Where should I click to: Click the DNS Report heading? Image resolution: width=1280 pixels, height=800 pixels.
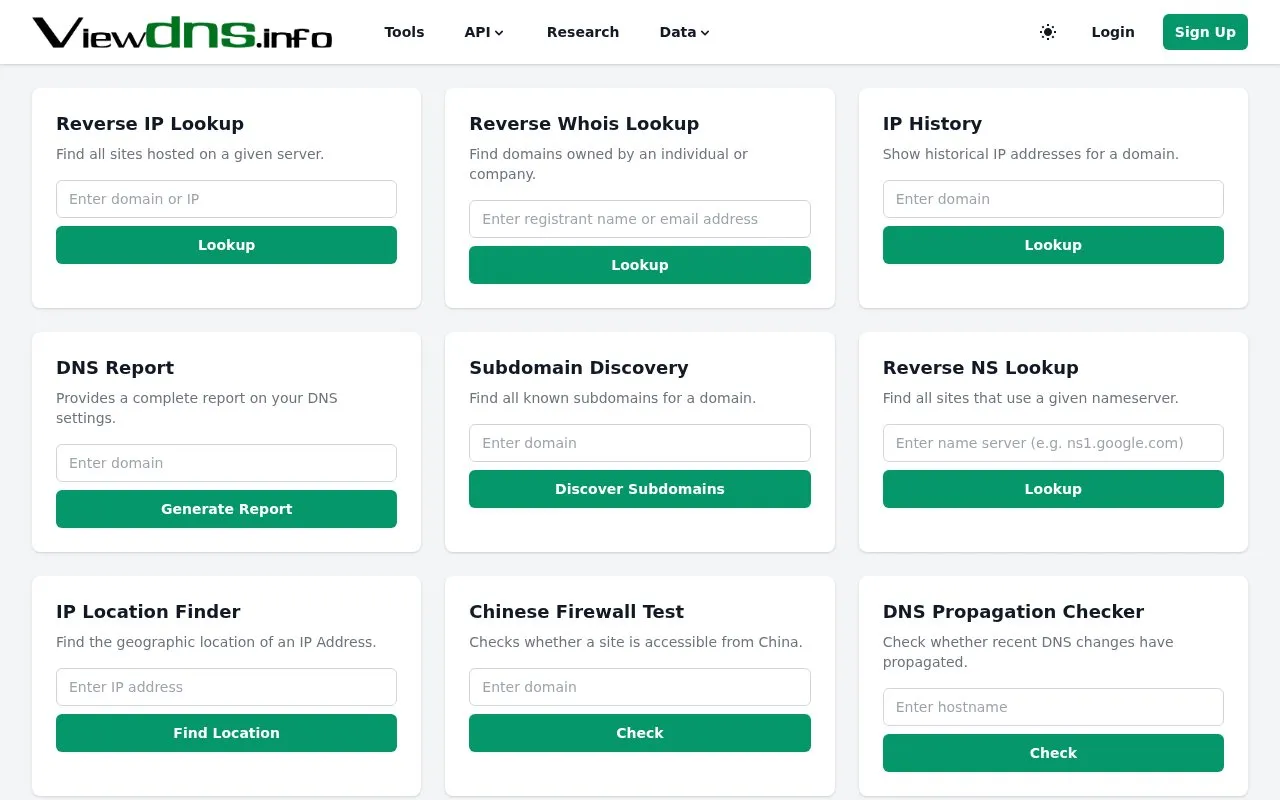(x=115, y=368)
